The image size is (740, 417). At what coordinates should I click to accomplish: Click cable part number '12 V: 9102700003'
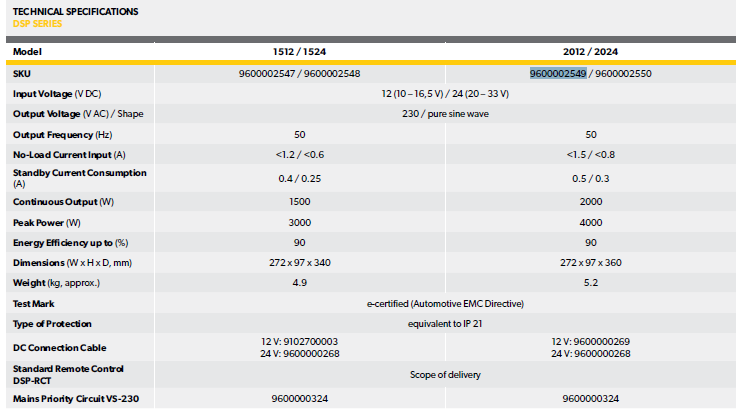[x=298, y=342]
